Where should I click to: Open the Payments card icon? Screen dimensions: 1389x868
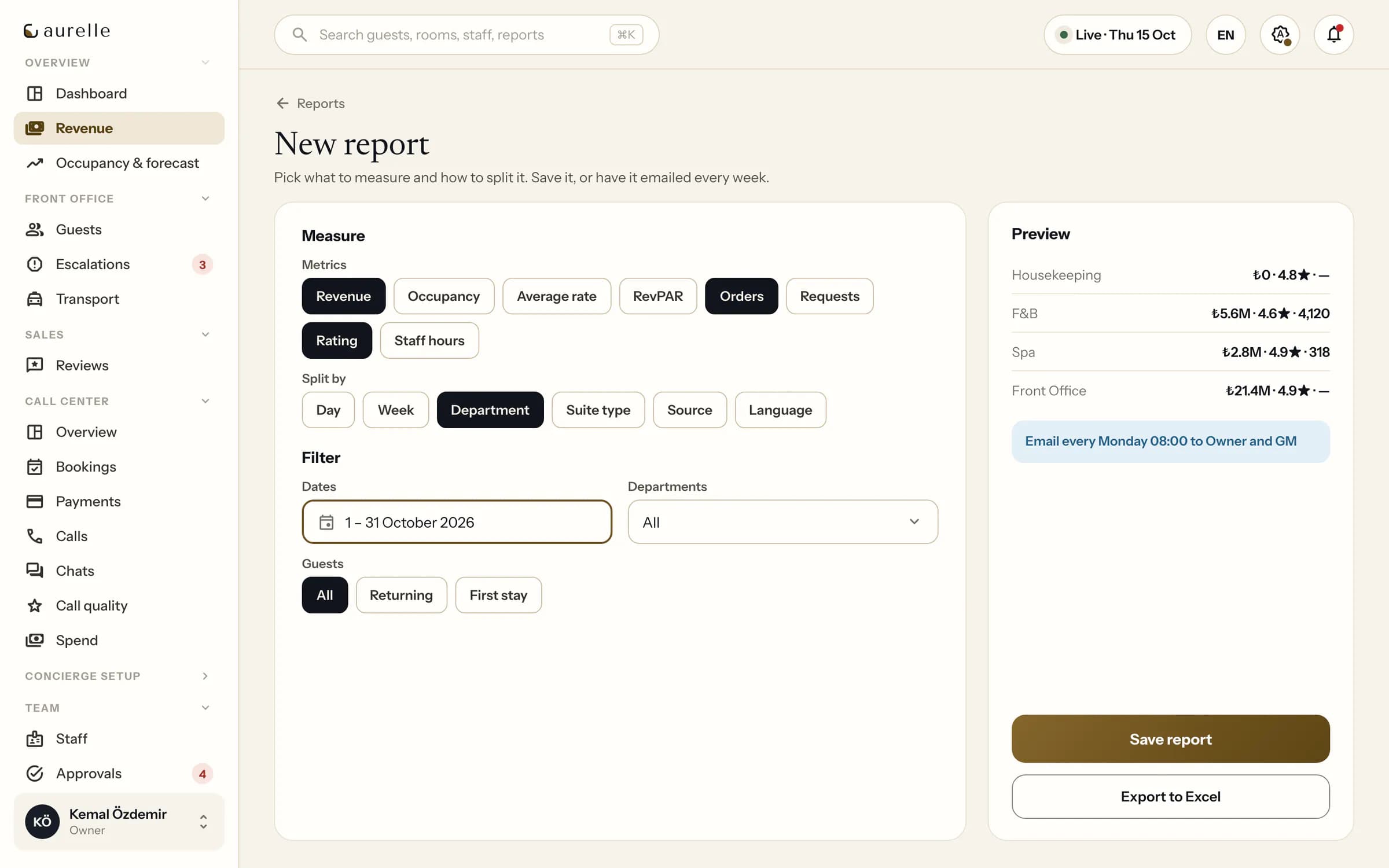[35, 501]
